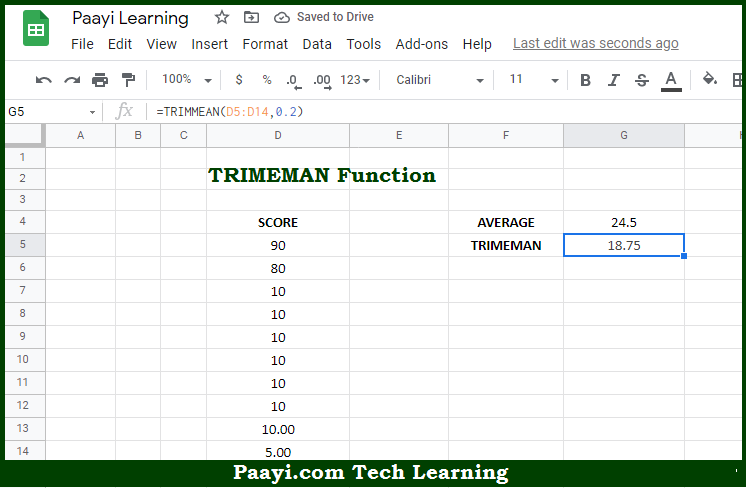
Task: Open the Tools menu
Action: [363, 44]
